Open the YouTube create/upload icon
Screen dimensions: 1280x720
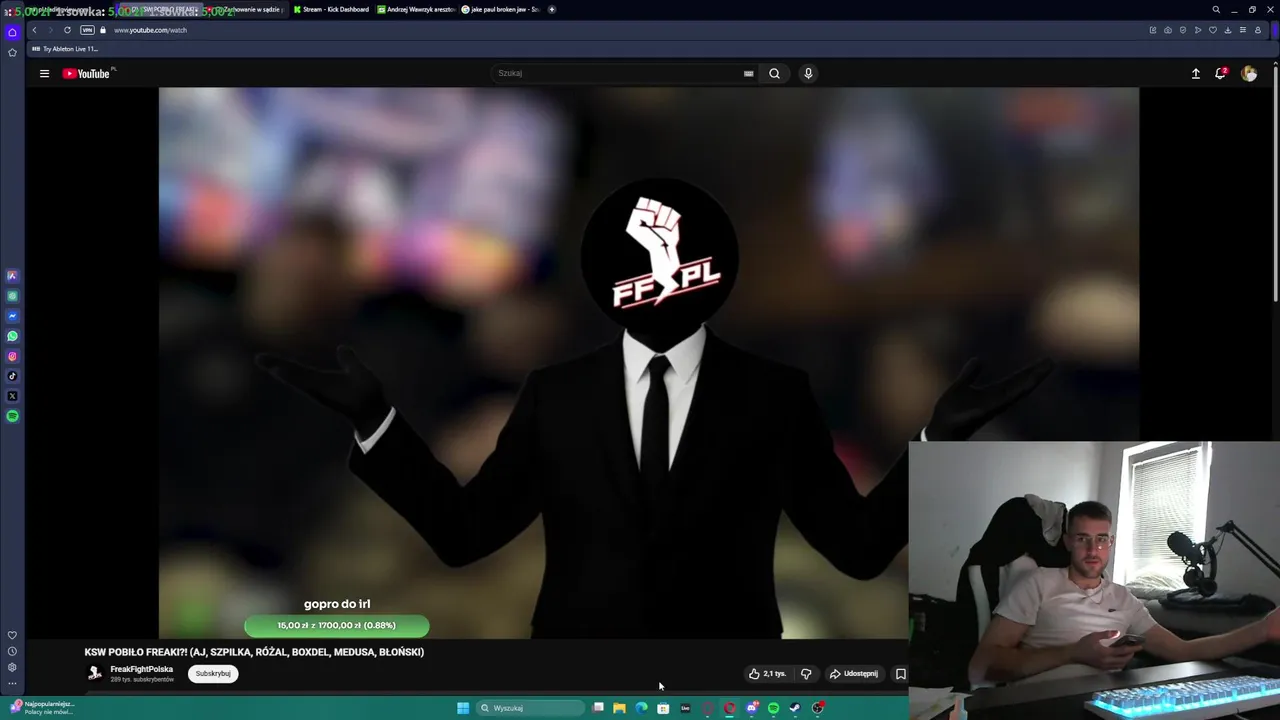click(x=1195, y=73)
